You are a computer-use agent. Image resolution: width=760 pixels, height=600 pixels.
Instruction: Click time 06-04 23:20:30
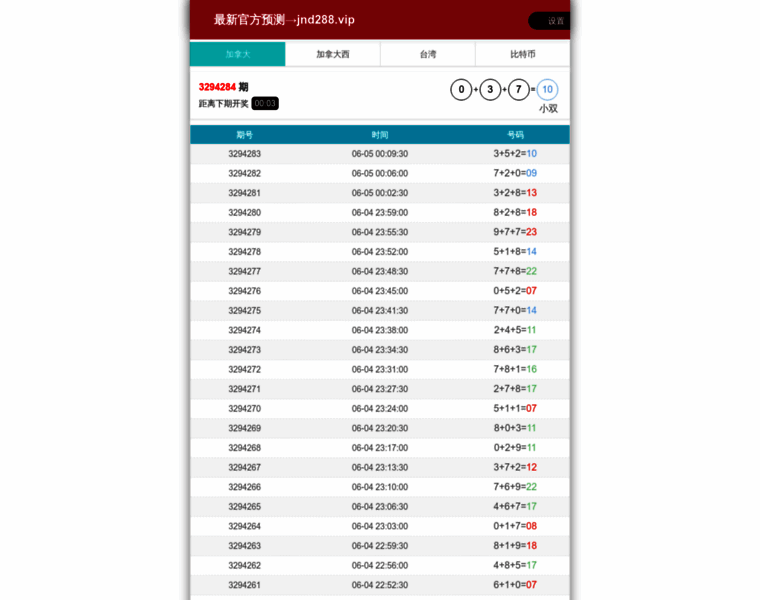click(380, 428)
